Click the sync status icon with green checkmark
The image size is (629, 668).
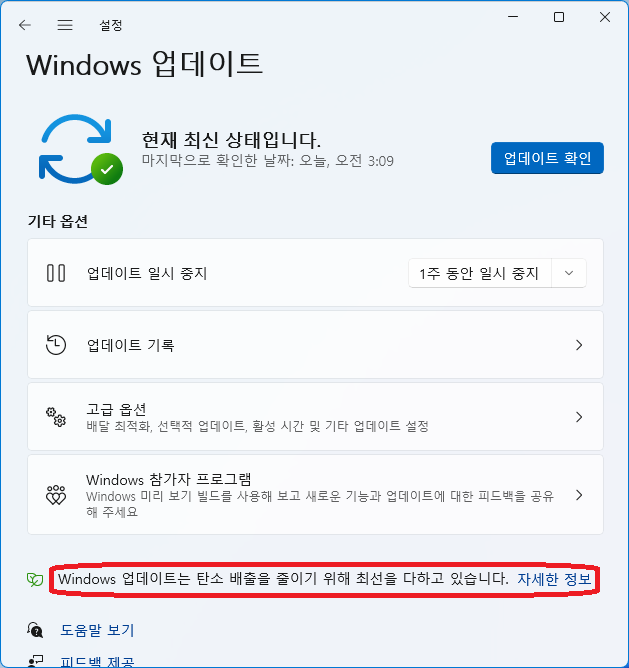pyautogui.click(x=81, y=150)
